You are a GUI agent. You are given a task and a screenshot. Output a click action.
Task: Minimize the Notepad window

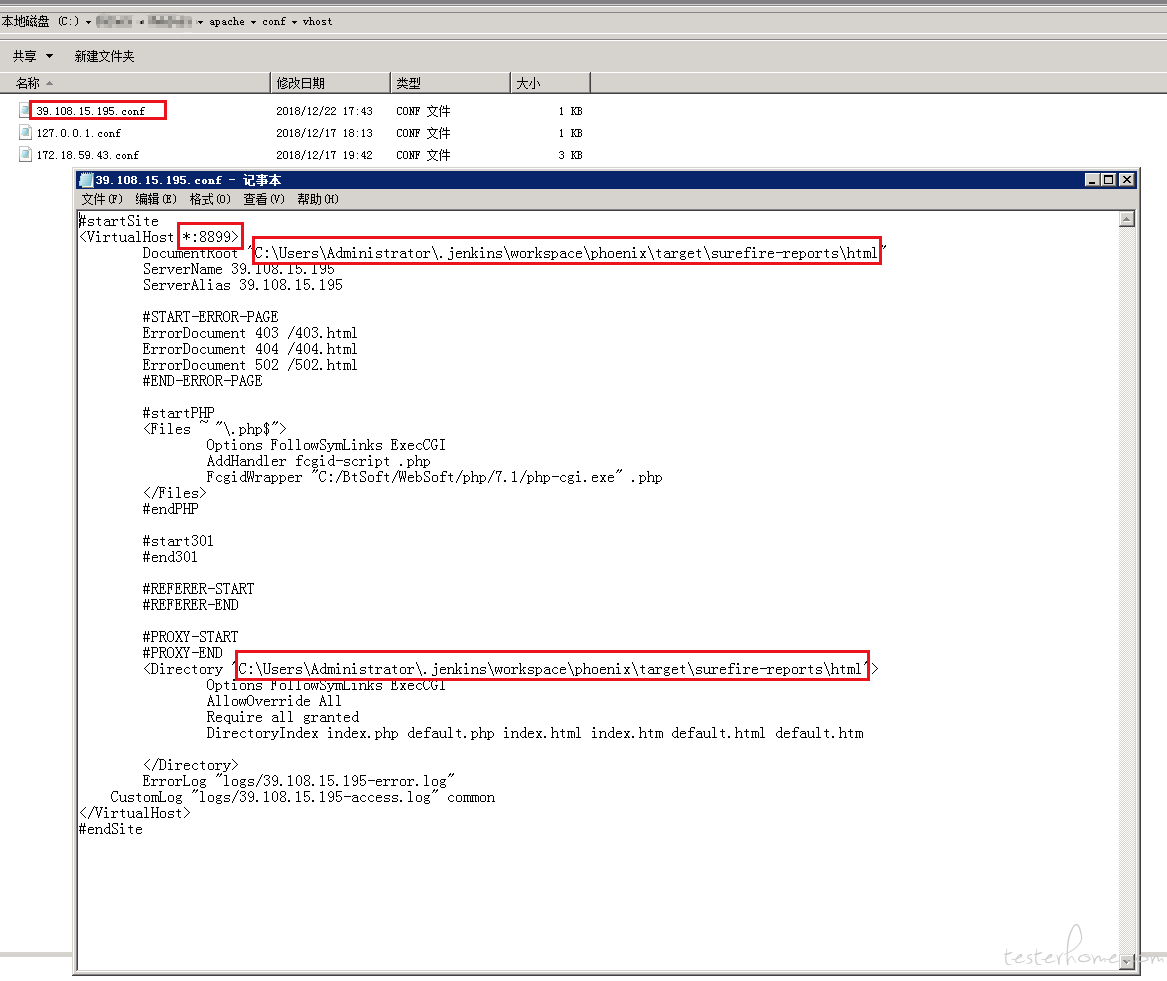point(1093,180)
